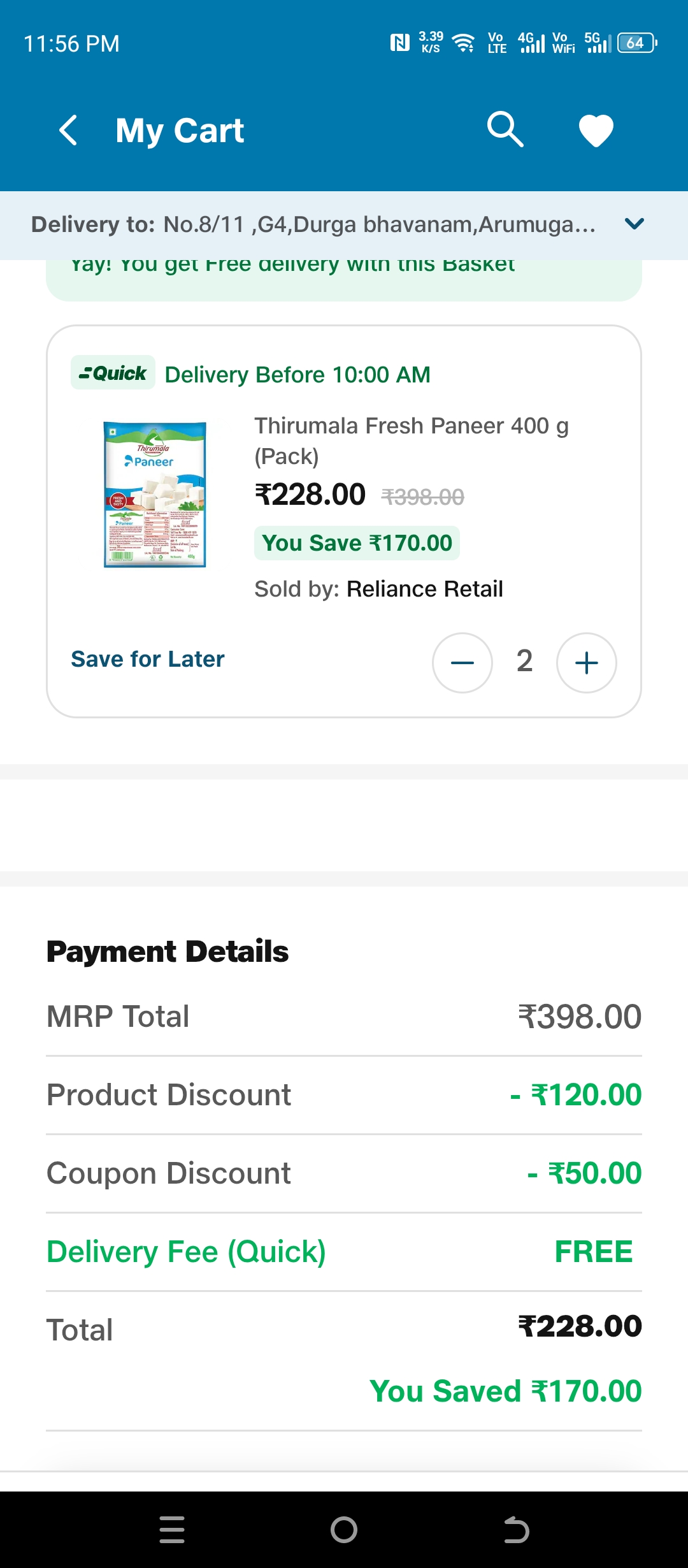Tap Save for Later link
Screen dimensions: 688x1568
coord(148,659)
